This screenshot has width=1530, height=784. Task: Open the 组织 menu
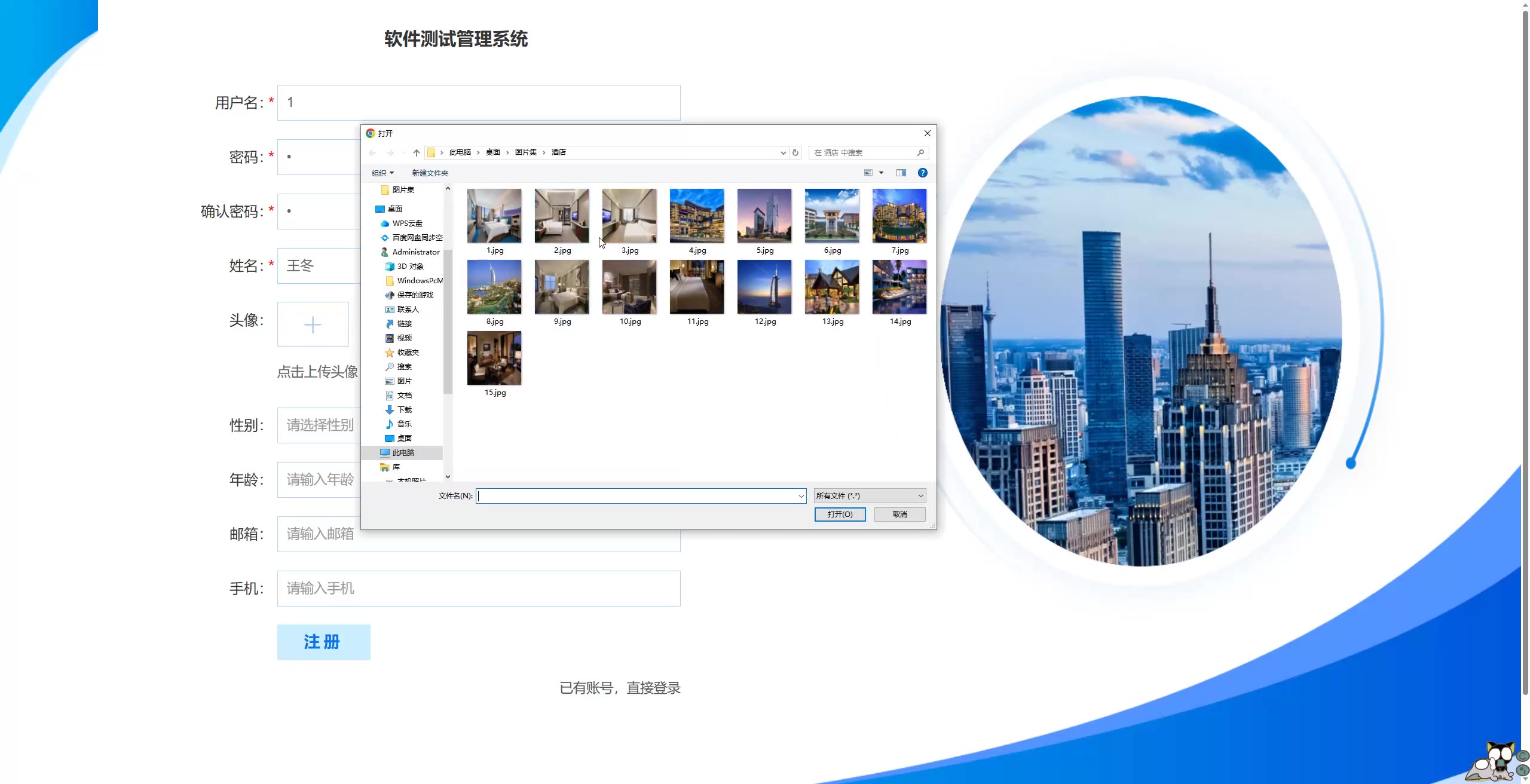coord(382,173)
